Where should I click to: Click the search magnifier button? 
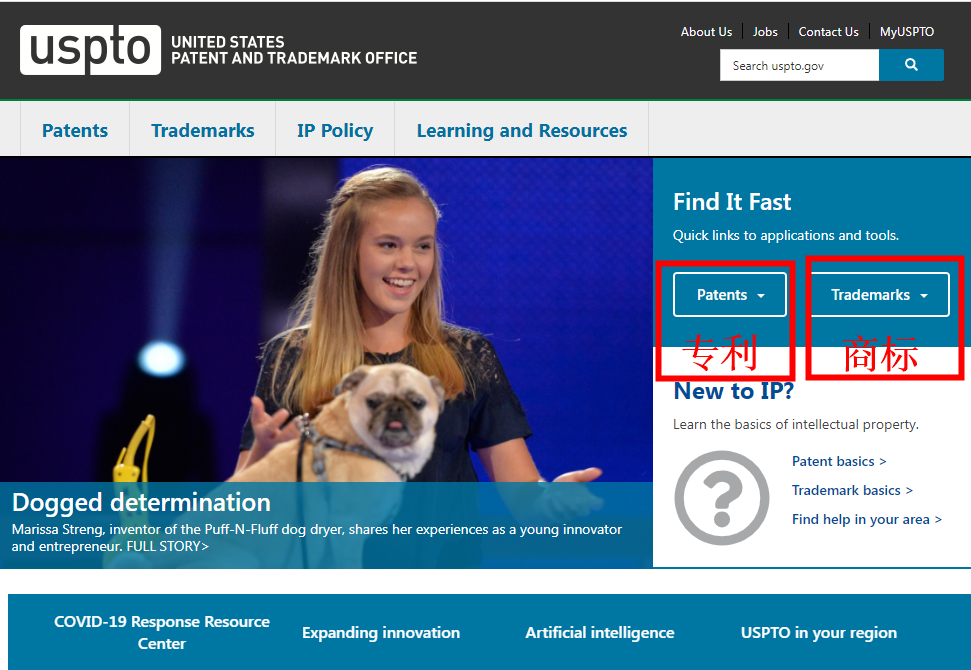point(910,65)
